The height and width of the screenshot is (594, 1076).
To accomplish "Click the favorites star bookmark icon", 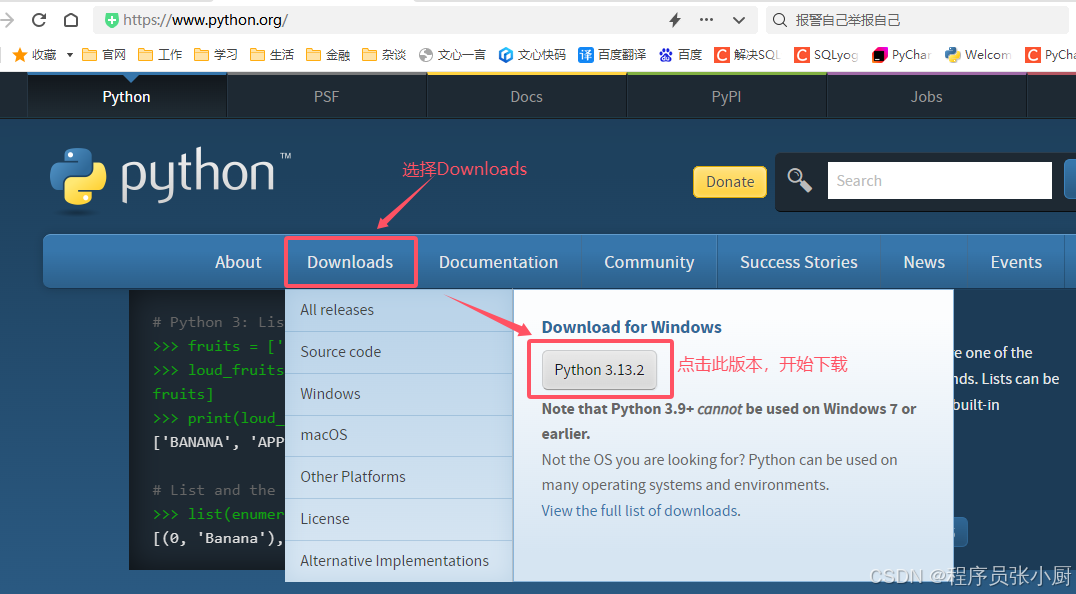I will tap(20, 54).
